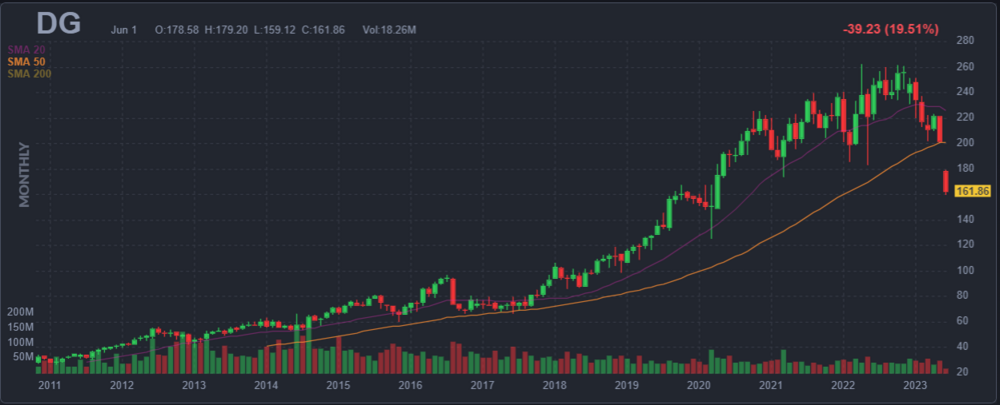Select the 2023 year marker on time axis

click(915, 385)
